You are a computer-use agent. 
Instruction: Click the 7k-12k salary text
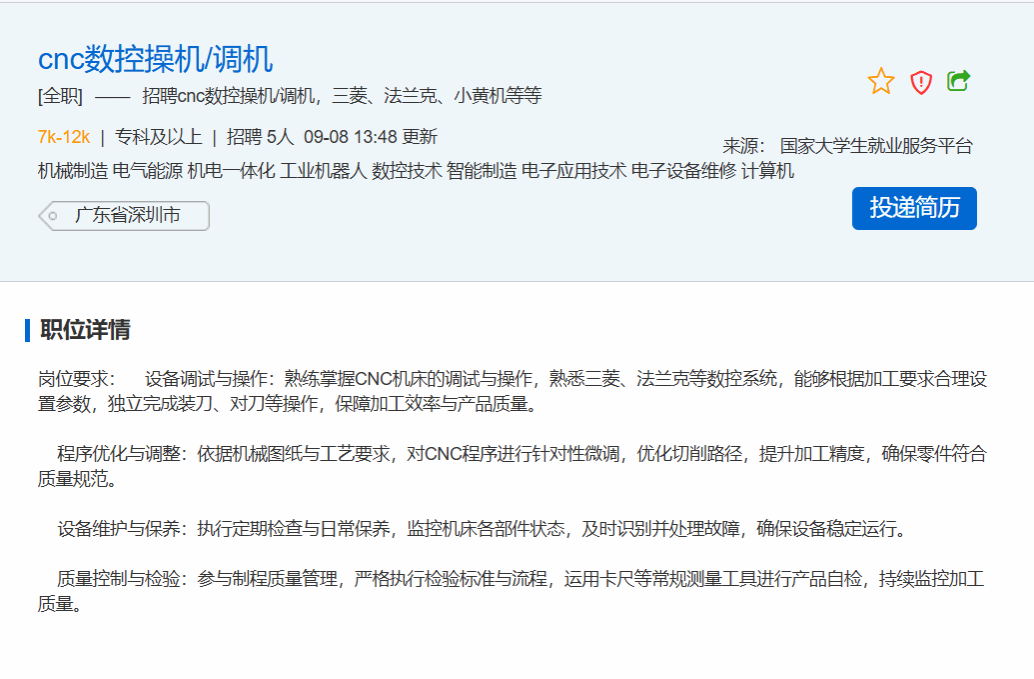64,137
